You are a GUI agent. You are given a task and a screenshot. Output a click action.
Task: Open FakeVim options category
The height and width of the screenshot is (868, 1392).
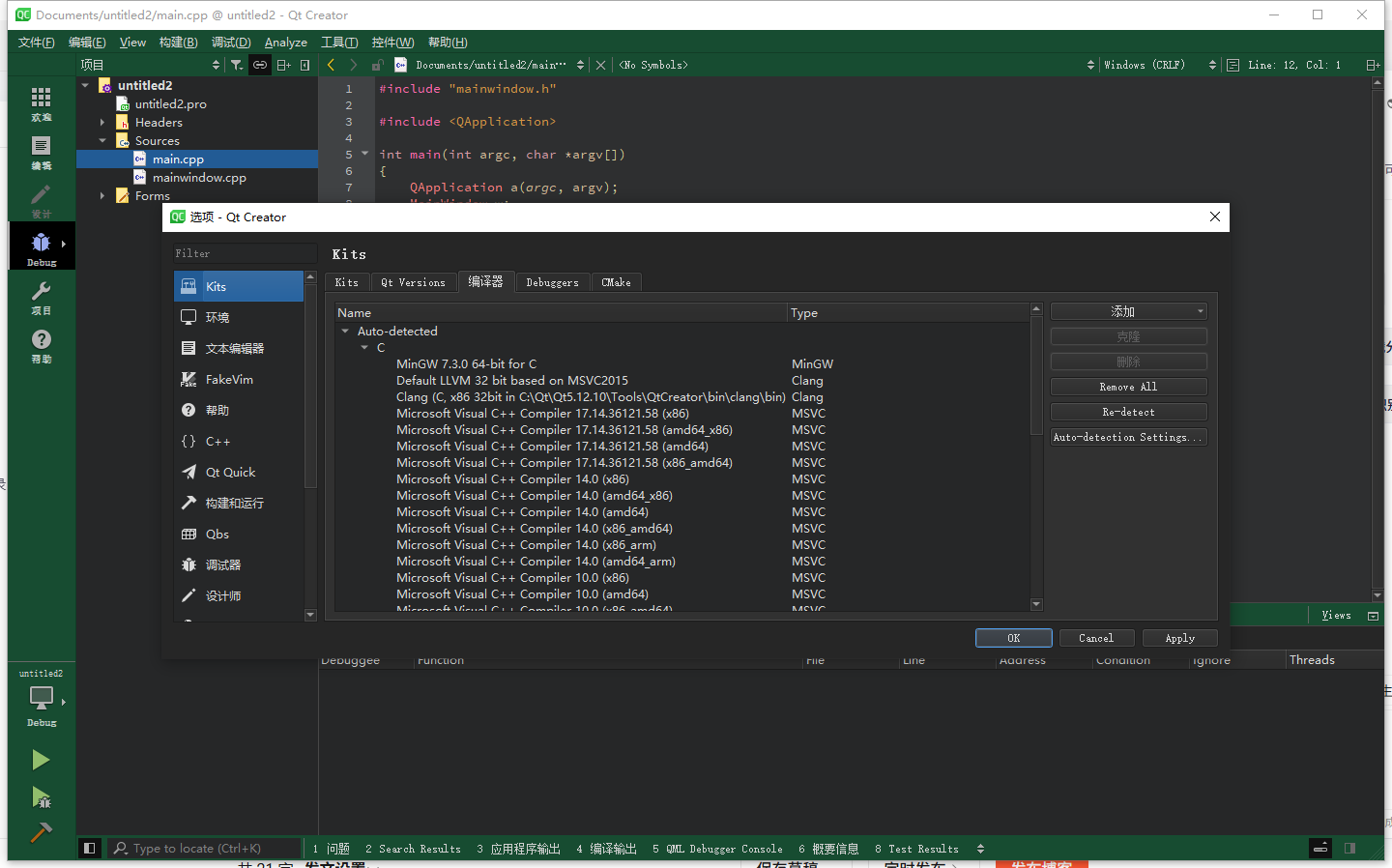pyautogui.click(x=239, y=379)
